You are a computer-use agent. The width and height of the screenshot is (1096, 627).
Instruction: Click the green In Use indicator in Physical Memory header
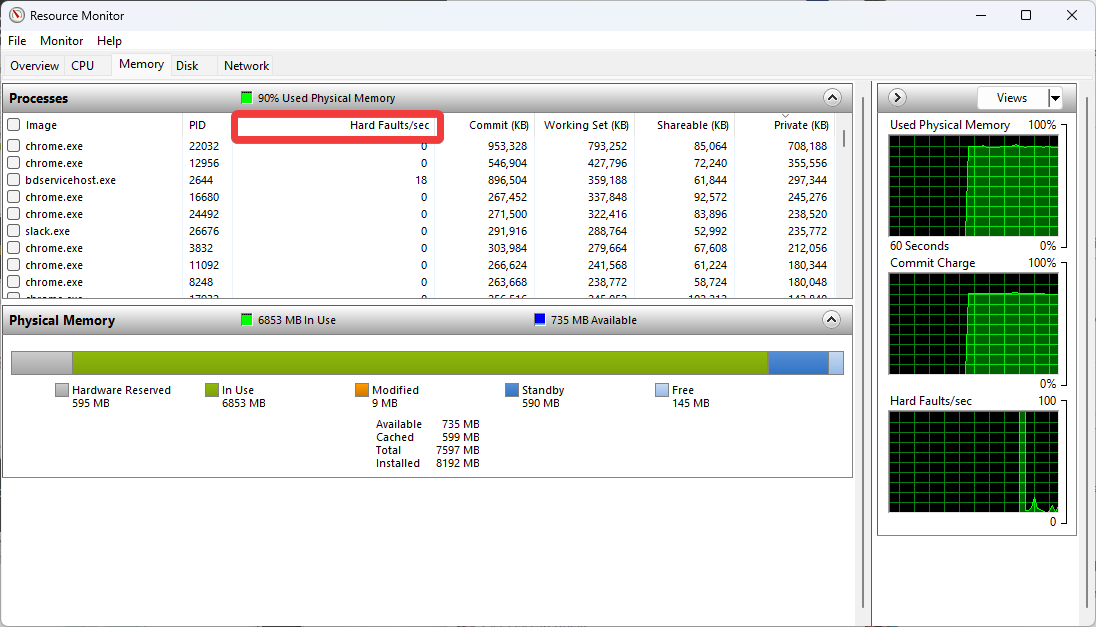[247, 320]
